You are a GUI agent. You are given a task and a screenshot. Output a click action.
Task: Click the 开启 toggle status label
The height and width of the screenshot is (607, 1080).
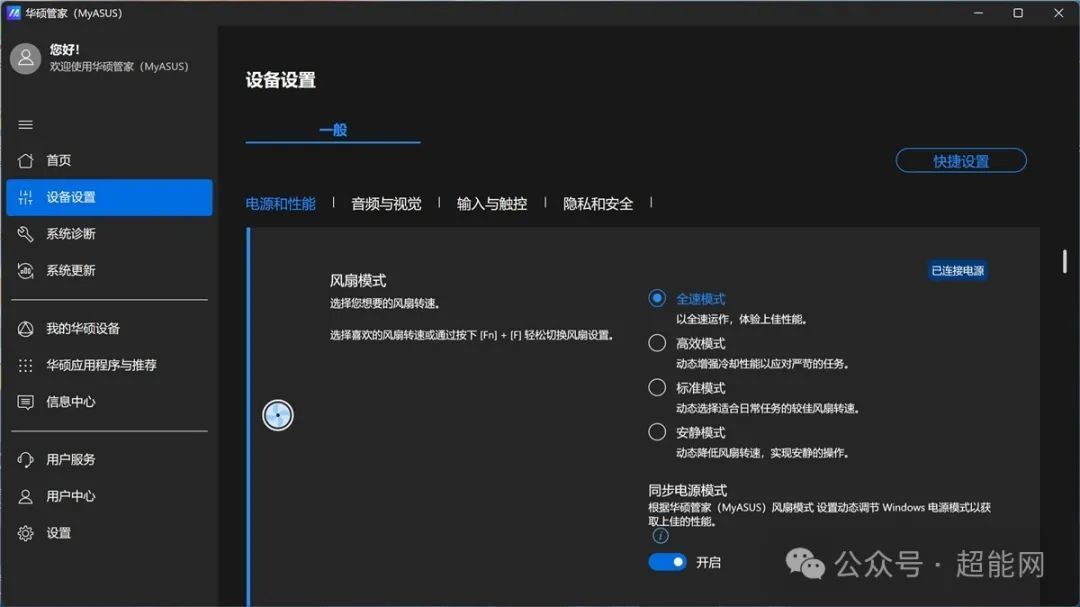tap(708, 563)
